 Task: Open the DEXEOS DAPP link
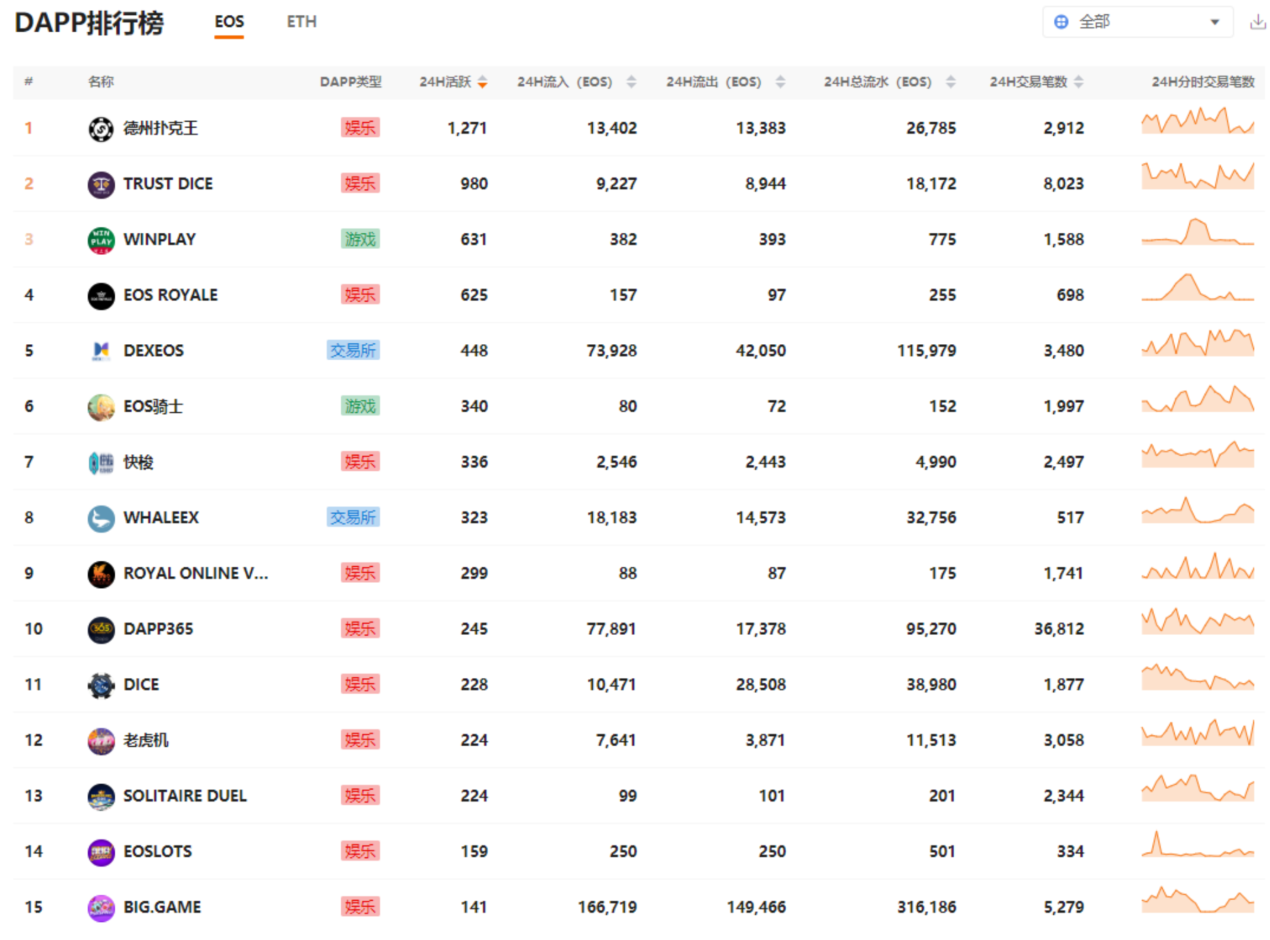coord(154,351)
